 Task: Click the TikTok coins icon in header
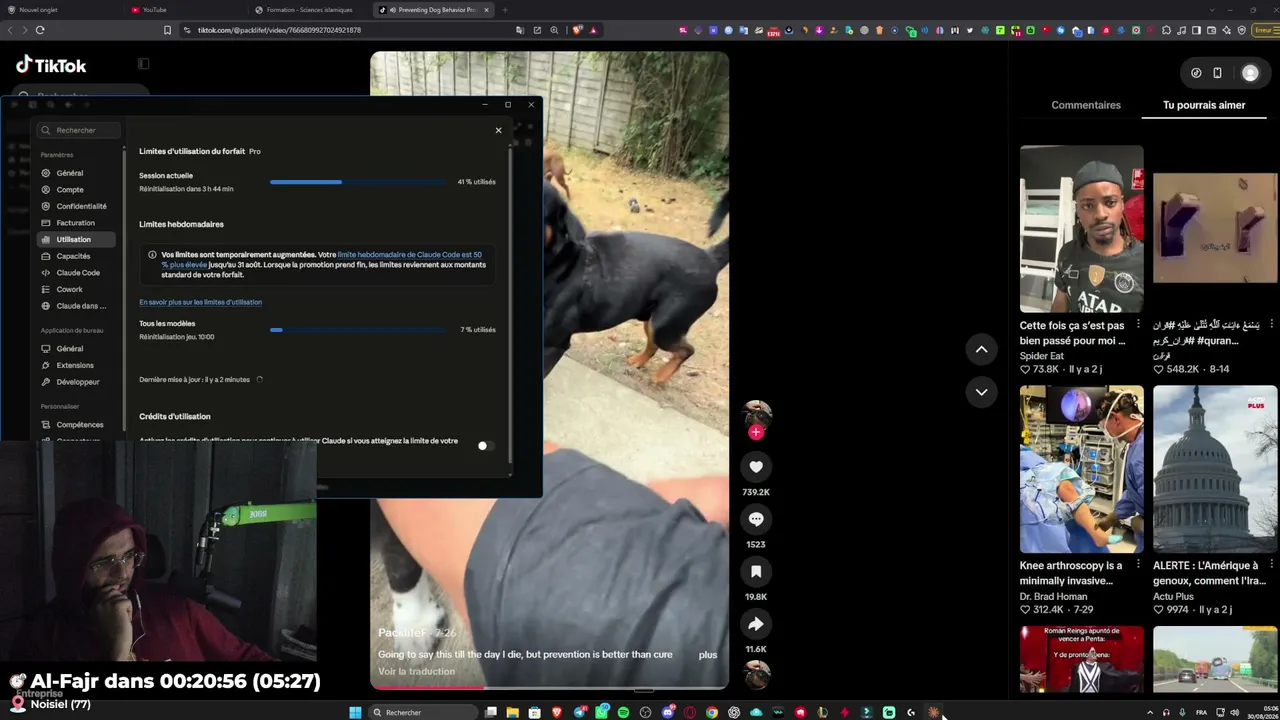[x=1196, y=73]
